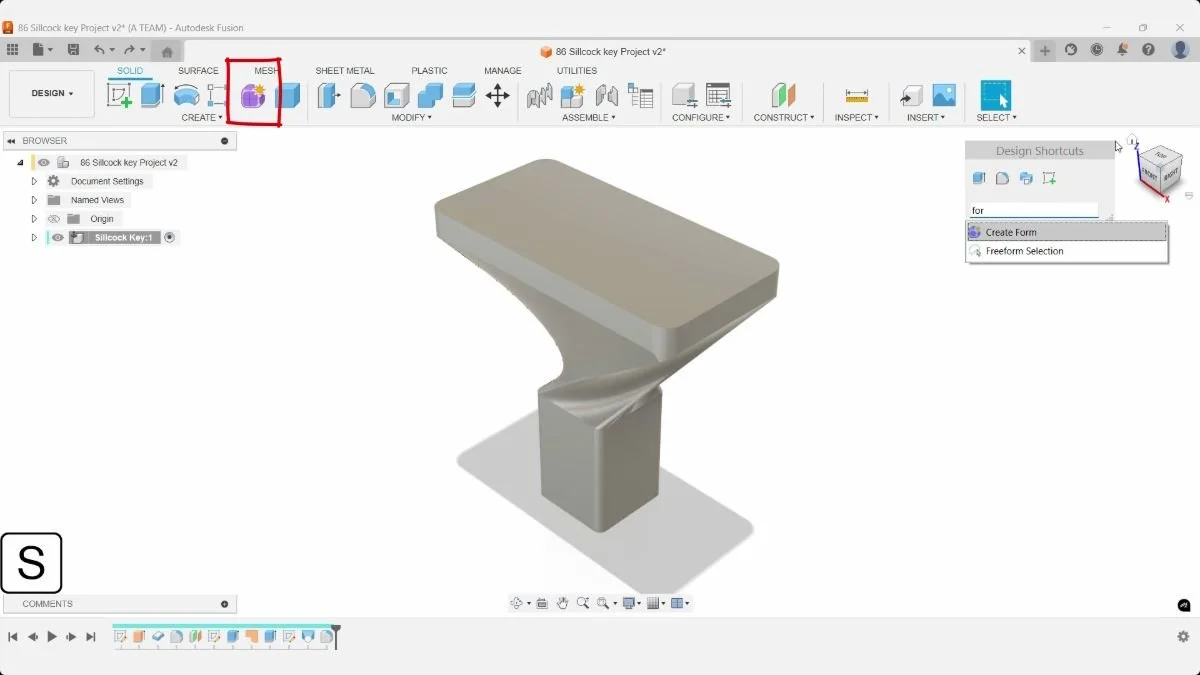Viewport: 1200px width, 675px height.
Task: Switch to the SHEET METAL tab
Action: tap(345, 71)
